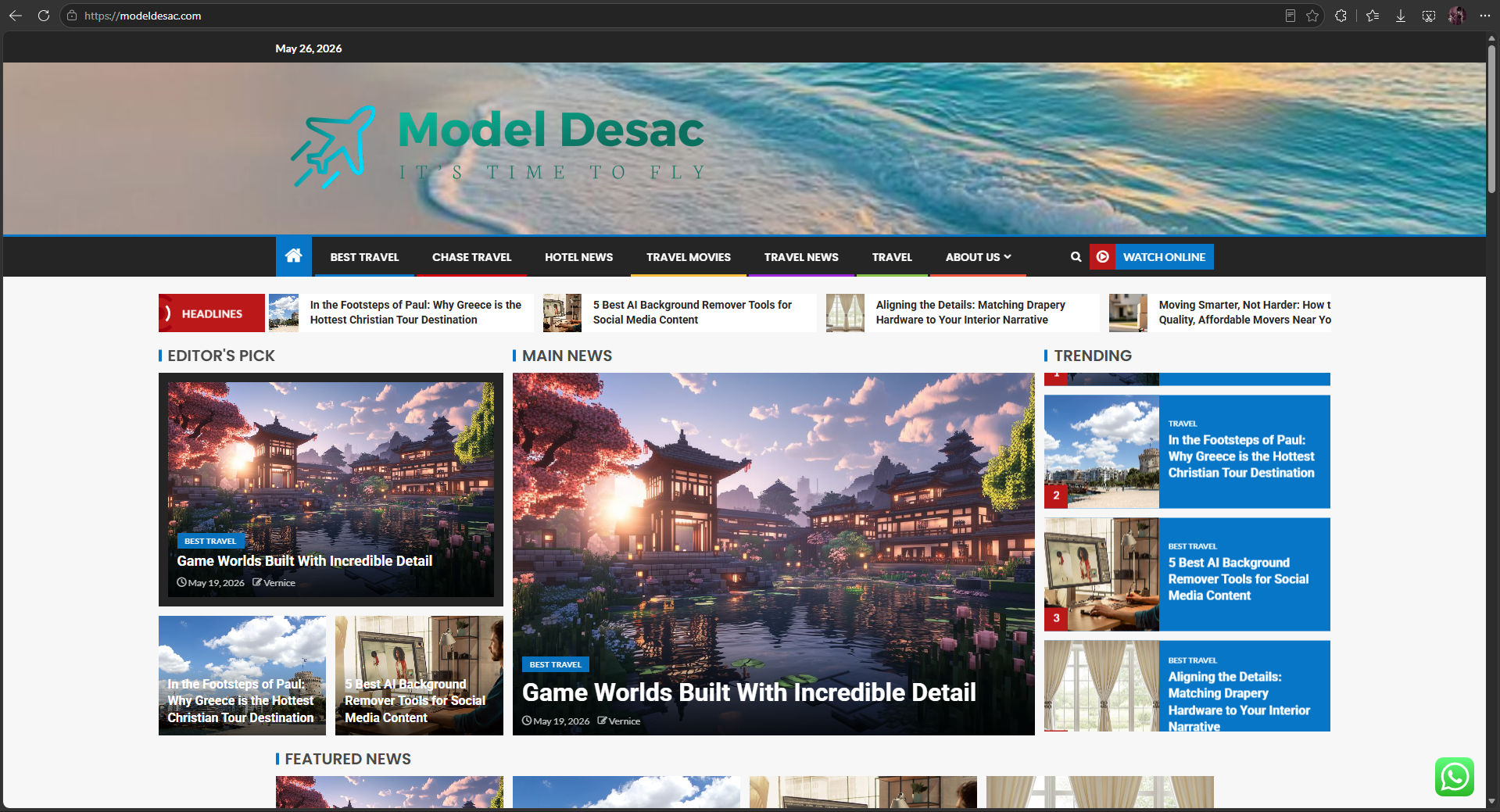The height and width of the screenshot is (812, 1500).
Task: Click browser back arrow
Action: (16, 16)
